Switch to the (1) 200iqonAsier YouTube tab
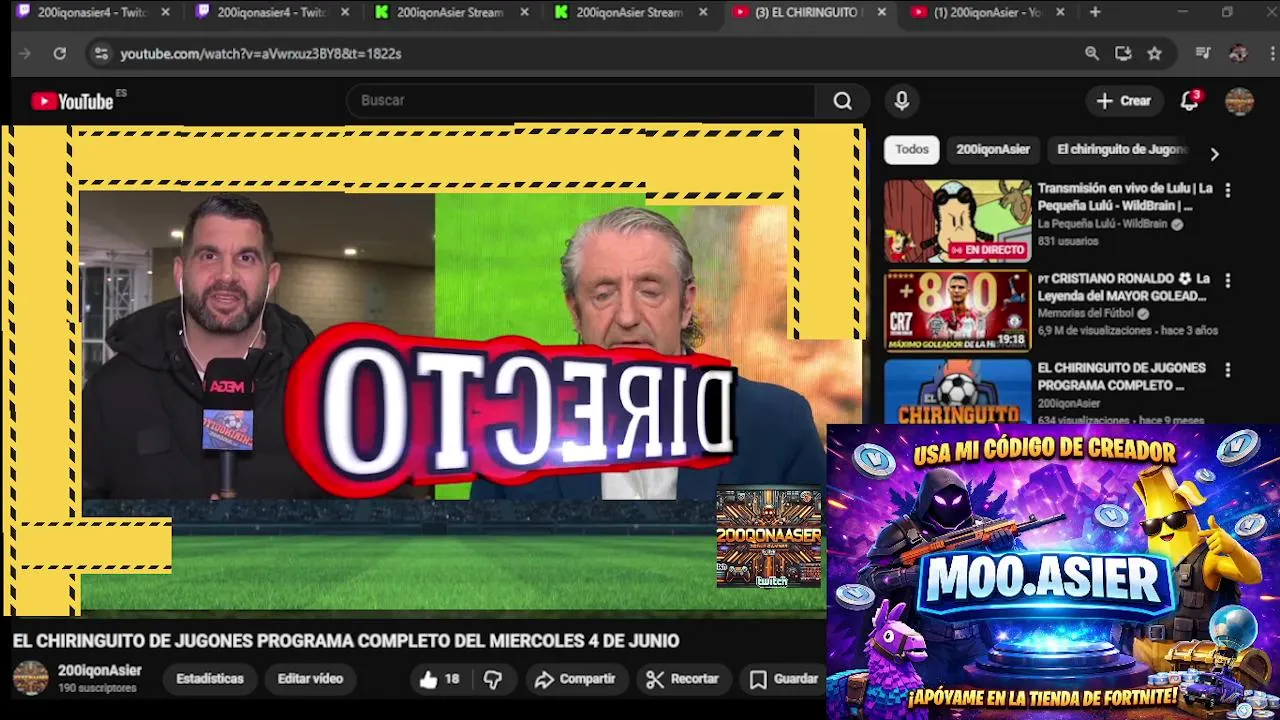The height and width of the screenshot is (720, 1280). pos(987,12)
